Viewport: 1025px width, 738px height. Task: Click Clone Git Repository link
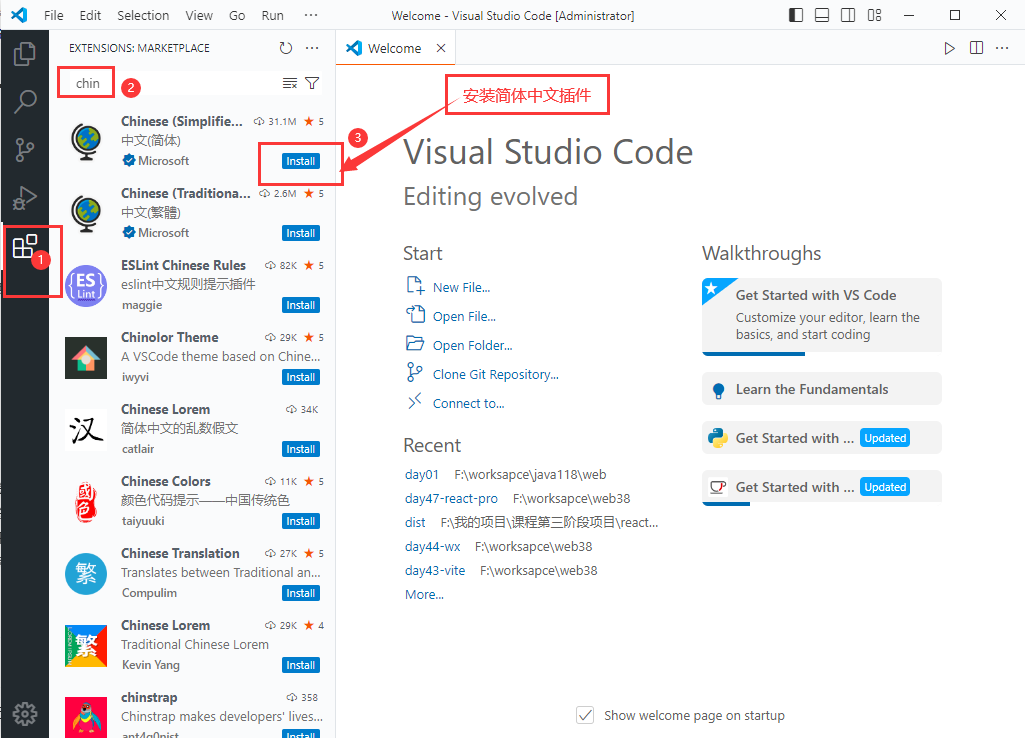click(x=496, y=375)
